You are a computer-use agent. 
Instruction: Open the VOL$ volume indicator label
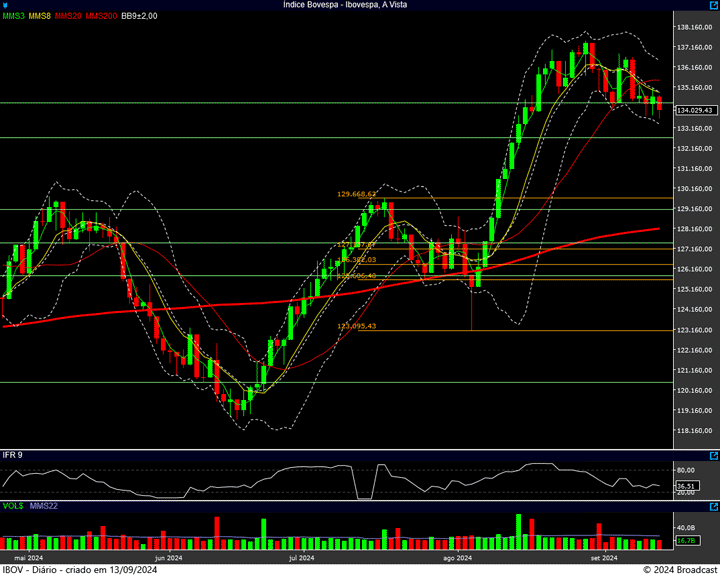click(x=12, y=507)
